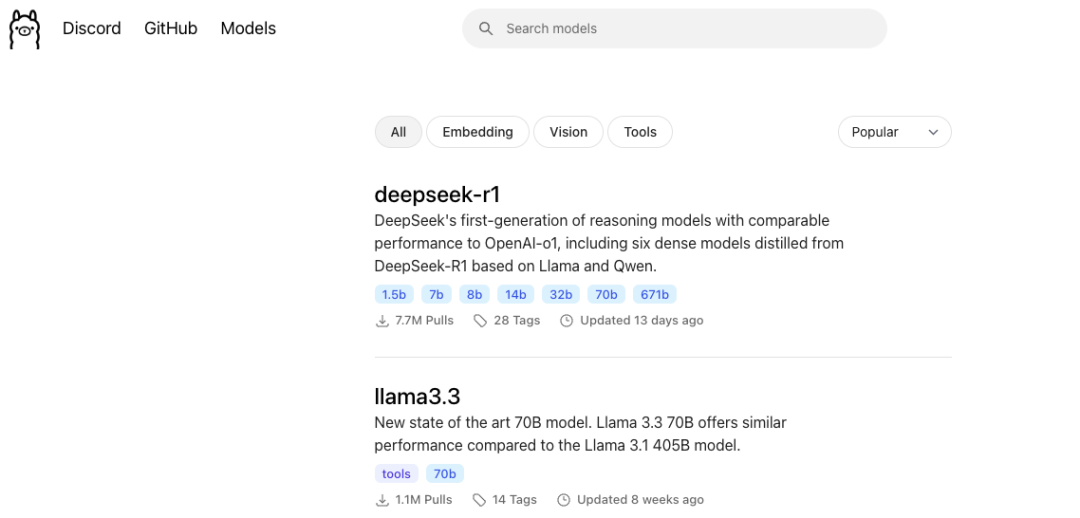Open the Popular sort dropdown
This screenshot has height=518, width=1080.
coord(895,132)
